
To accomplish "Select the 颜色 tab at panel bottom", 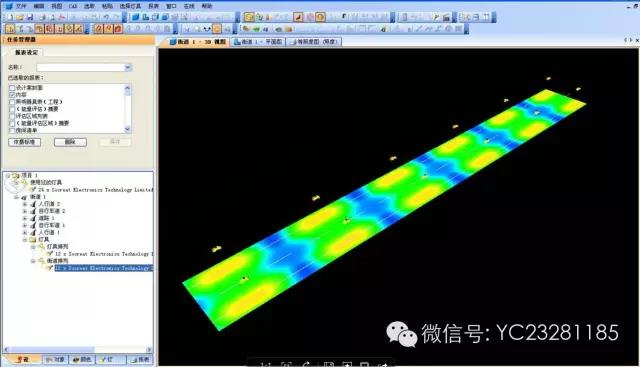I will [82, 360].
